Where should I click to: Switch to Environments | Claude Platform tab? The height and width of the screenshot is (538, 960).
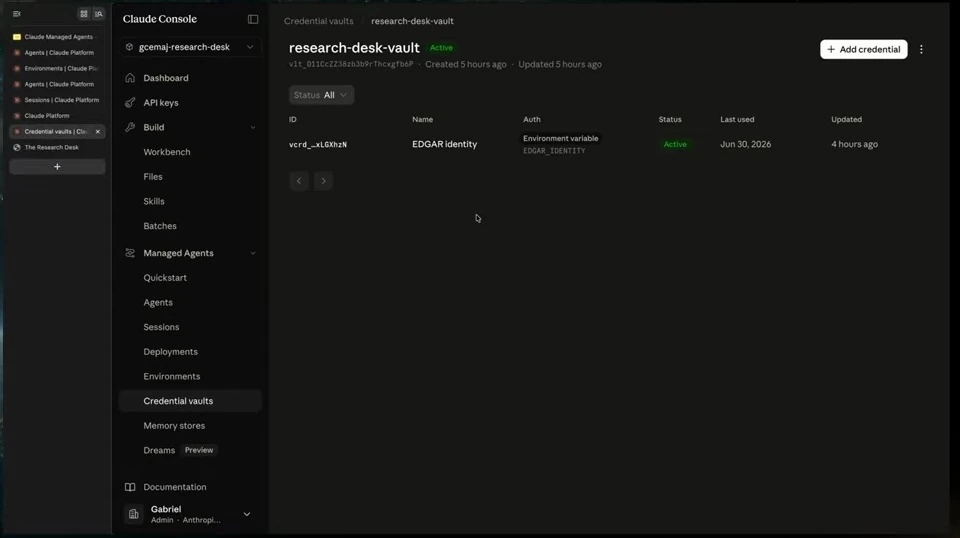point(57,69)
